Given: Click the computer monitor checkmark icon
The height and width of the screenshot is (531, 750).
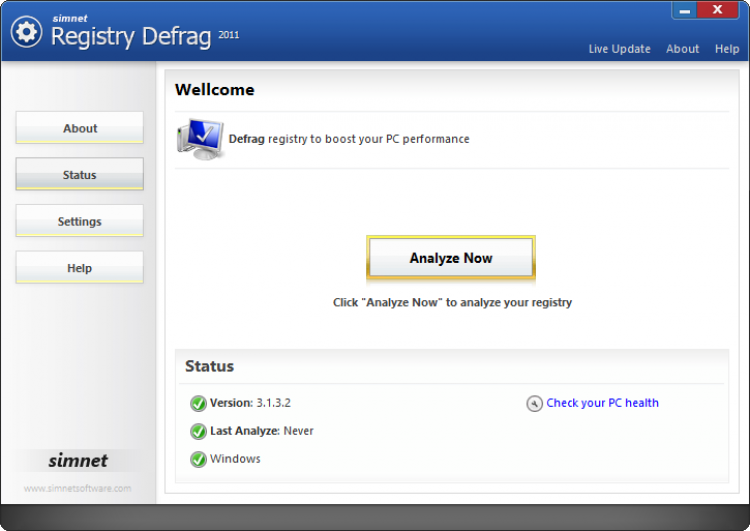Looking at the screenshot, I should point(200,139).
